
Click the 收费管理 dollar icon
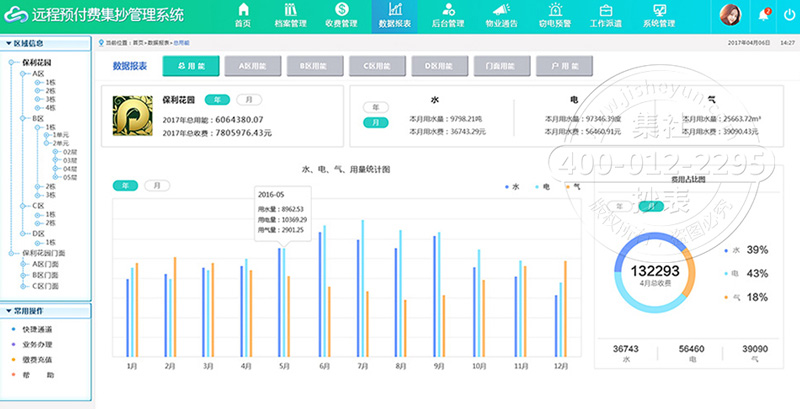[x=341, y=10]
